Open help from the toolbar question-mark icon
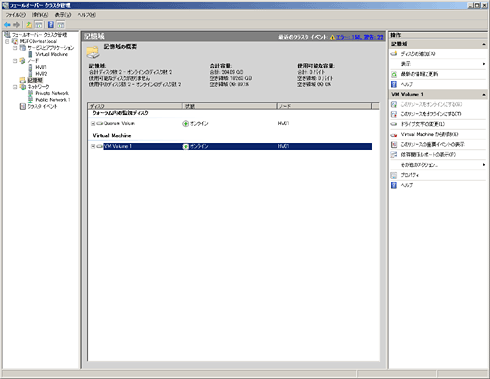This screenshot has width=490, height=379. 51,25
